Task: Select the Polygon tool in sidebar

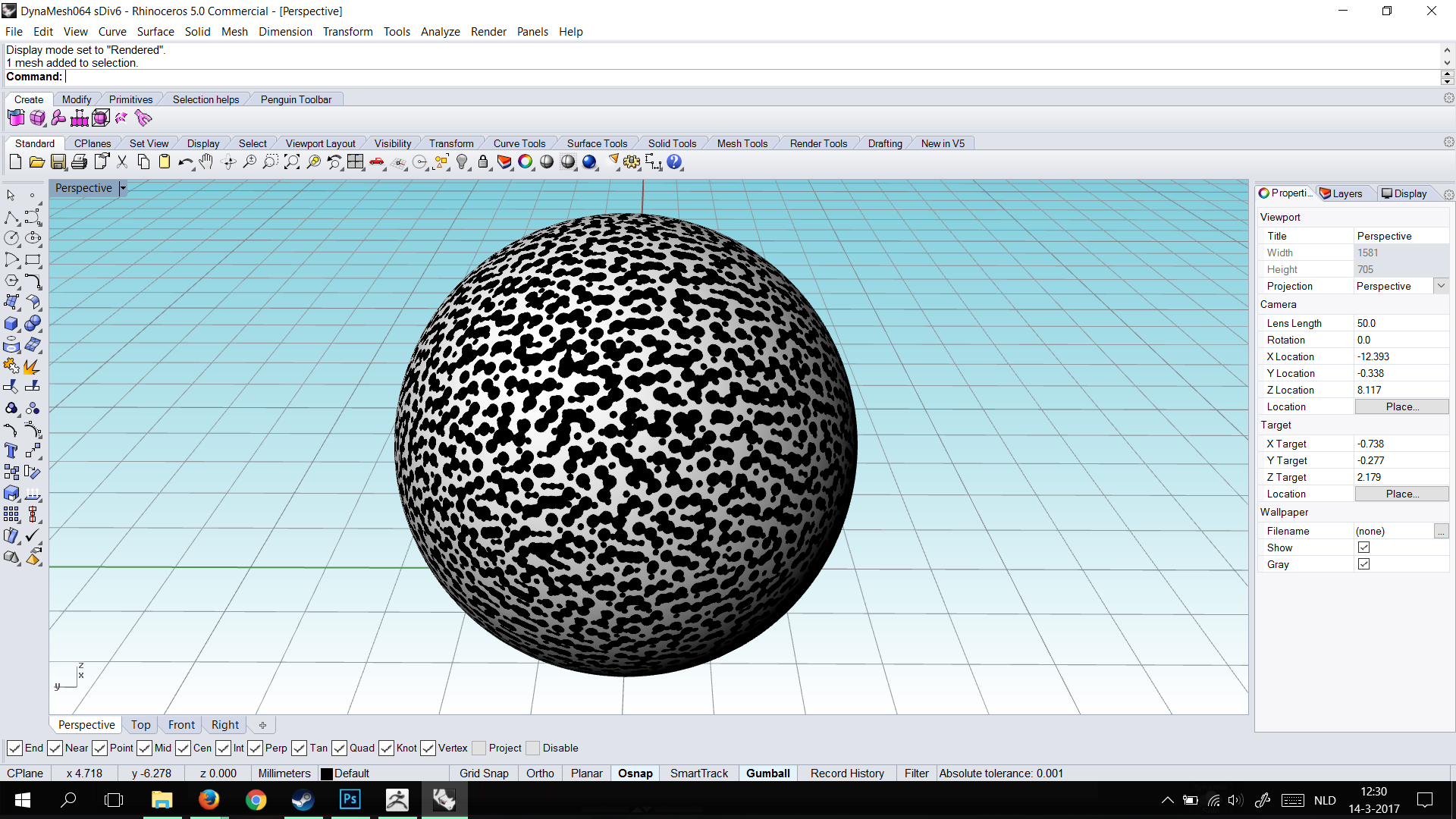Action: [11, 281]
